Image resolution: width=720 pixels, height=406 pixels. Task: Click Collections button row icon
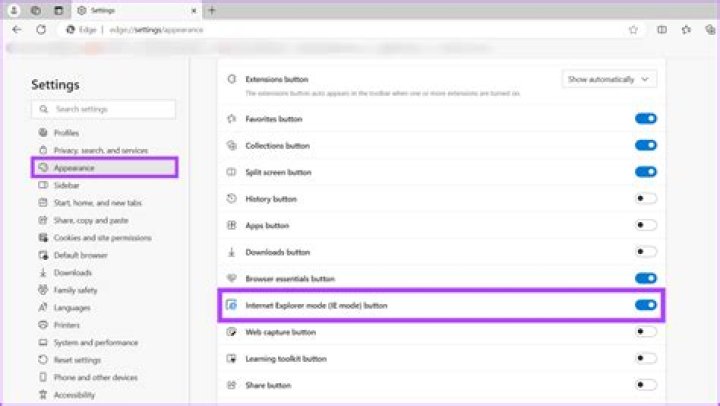[232, 146]
